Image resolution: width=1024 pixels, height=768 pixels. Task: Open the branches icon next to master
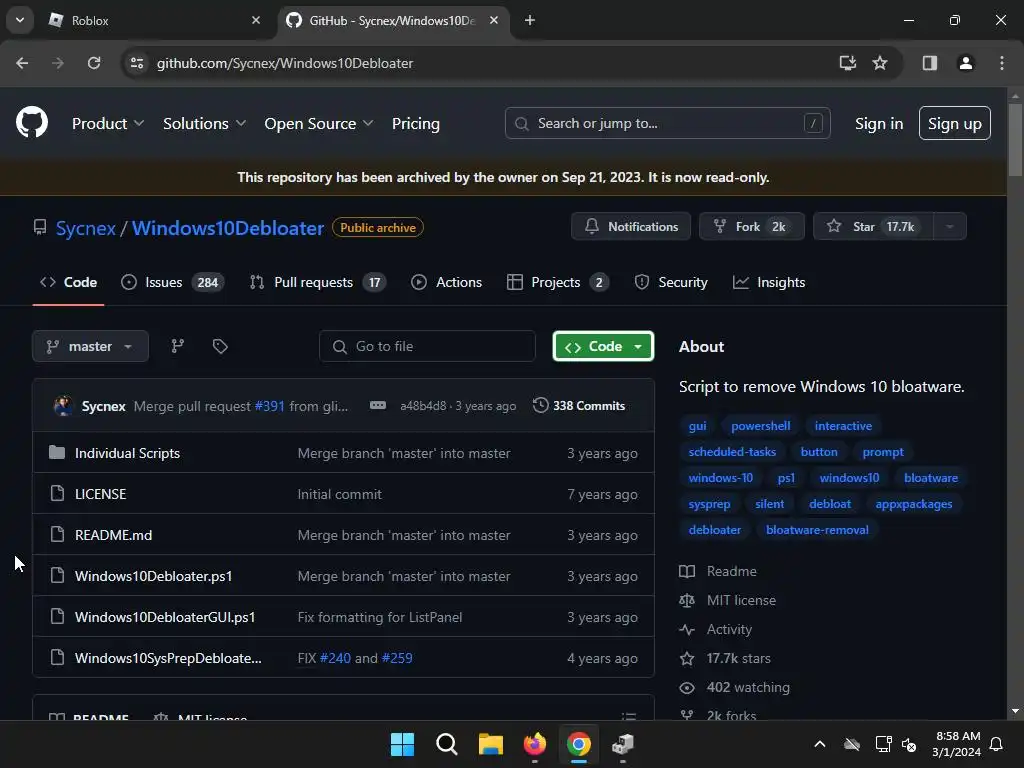(x=178, y=346)
